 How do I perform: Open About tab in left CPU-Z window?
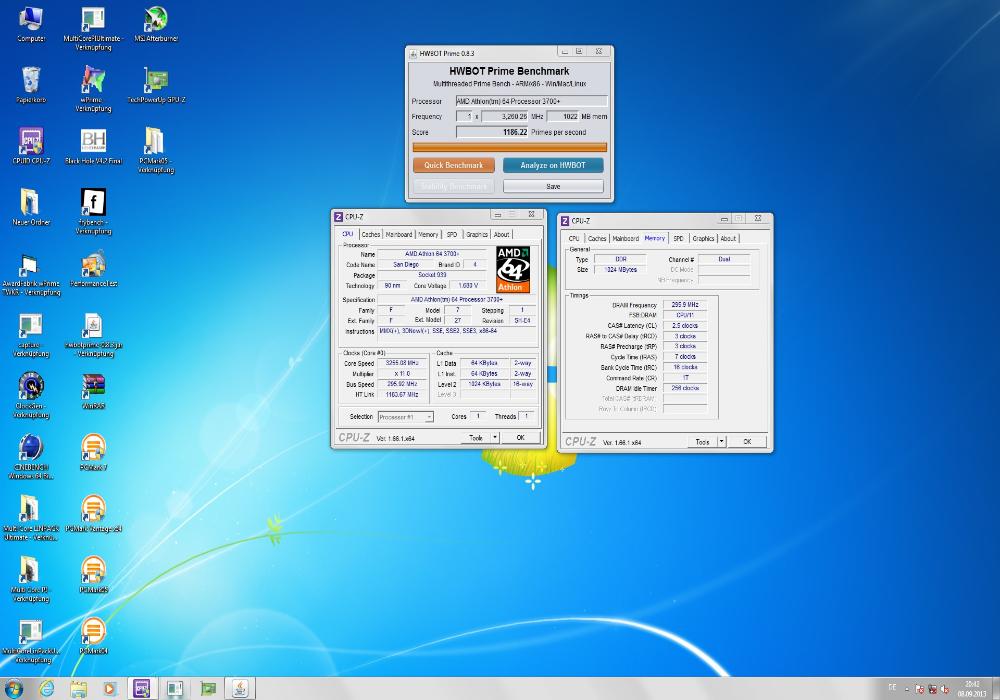tap(502, 235)
